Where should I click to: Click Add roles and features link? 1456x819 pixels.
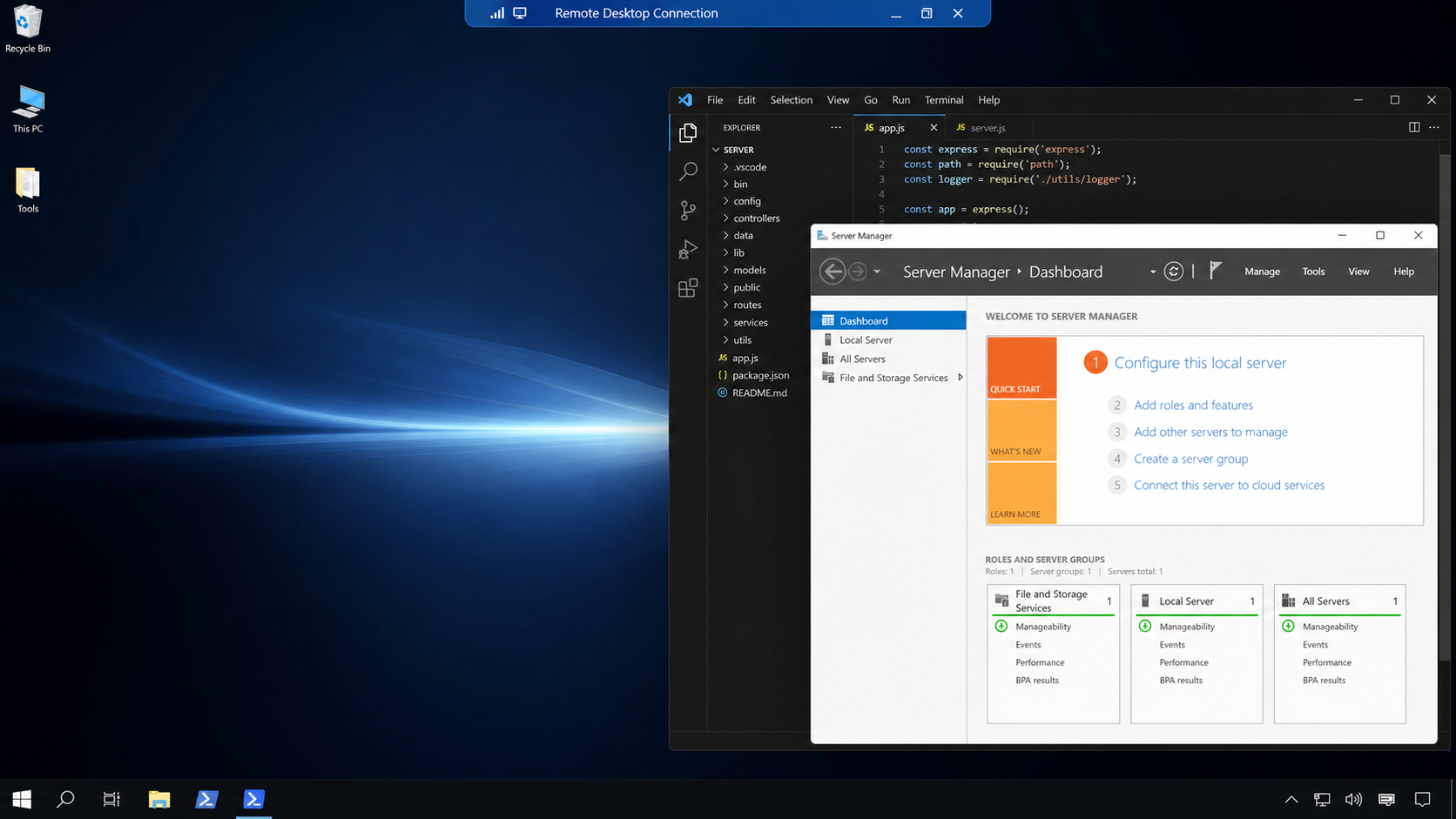(x=1193, y=405)
